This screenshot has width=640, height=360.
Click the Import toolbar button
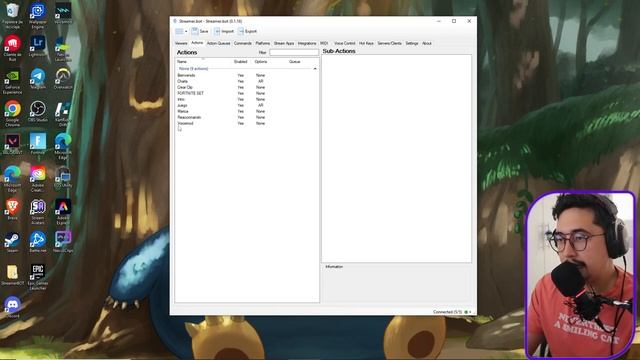pyautogui.click(x=224, y=31)
